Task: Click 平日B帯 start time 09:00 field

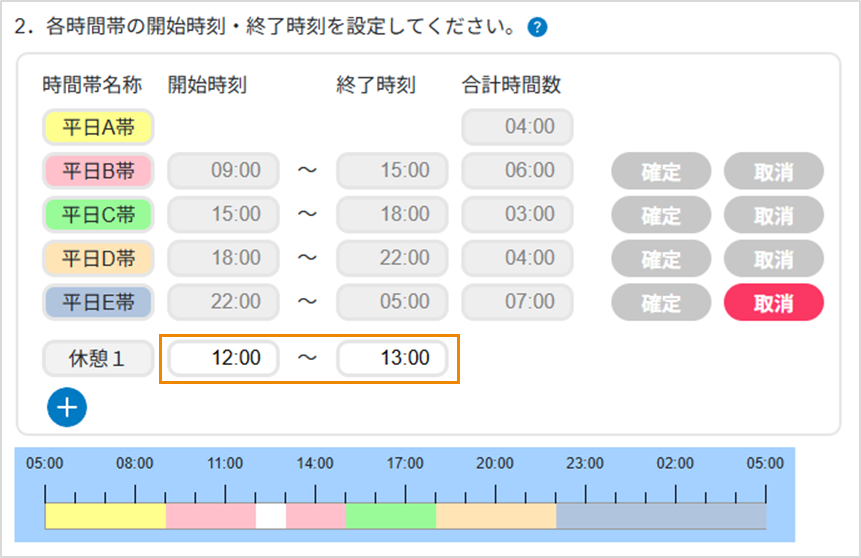Action: 223,170
